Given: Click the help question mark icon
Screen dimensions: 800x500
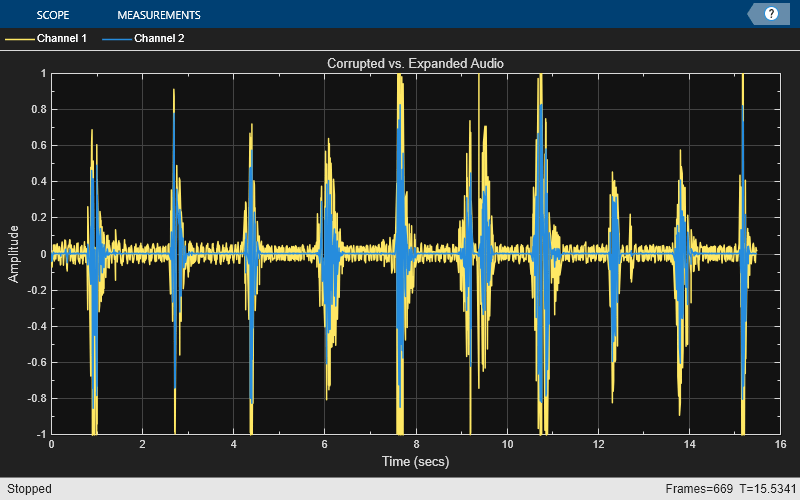Looking at the screenshot, I should click(771, 14).
